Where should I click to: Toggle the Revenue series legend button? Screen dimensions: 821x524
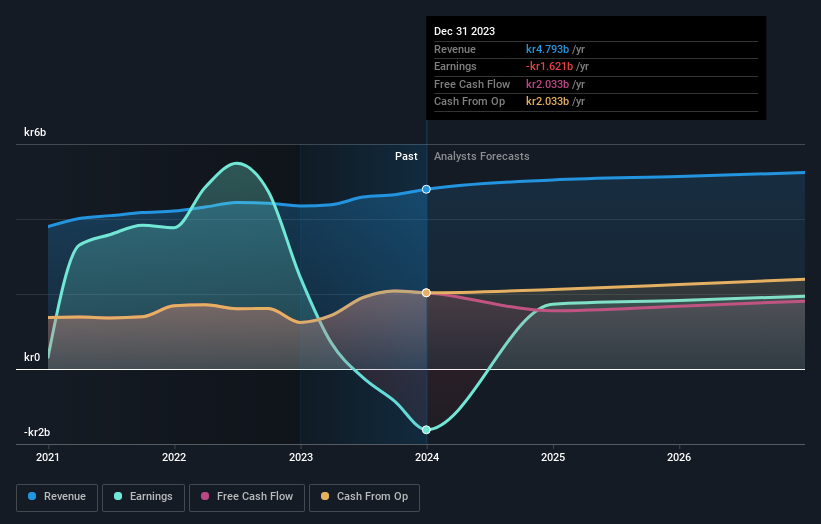click(x=57, y=497)
